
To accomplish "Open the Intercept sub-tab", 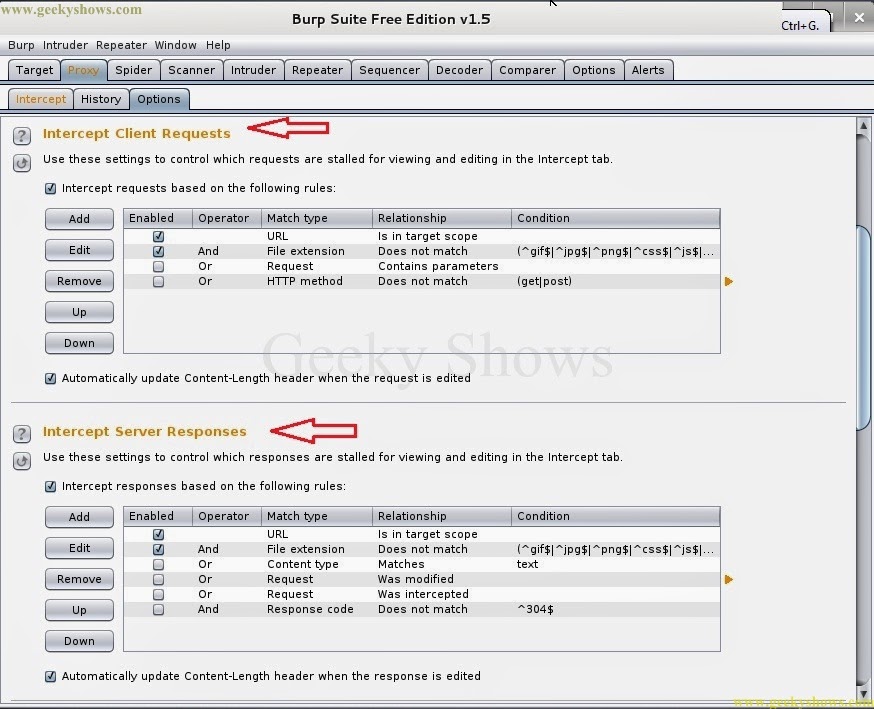I will pyautogui.click(x=41, y=99).
